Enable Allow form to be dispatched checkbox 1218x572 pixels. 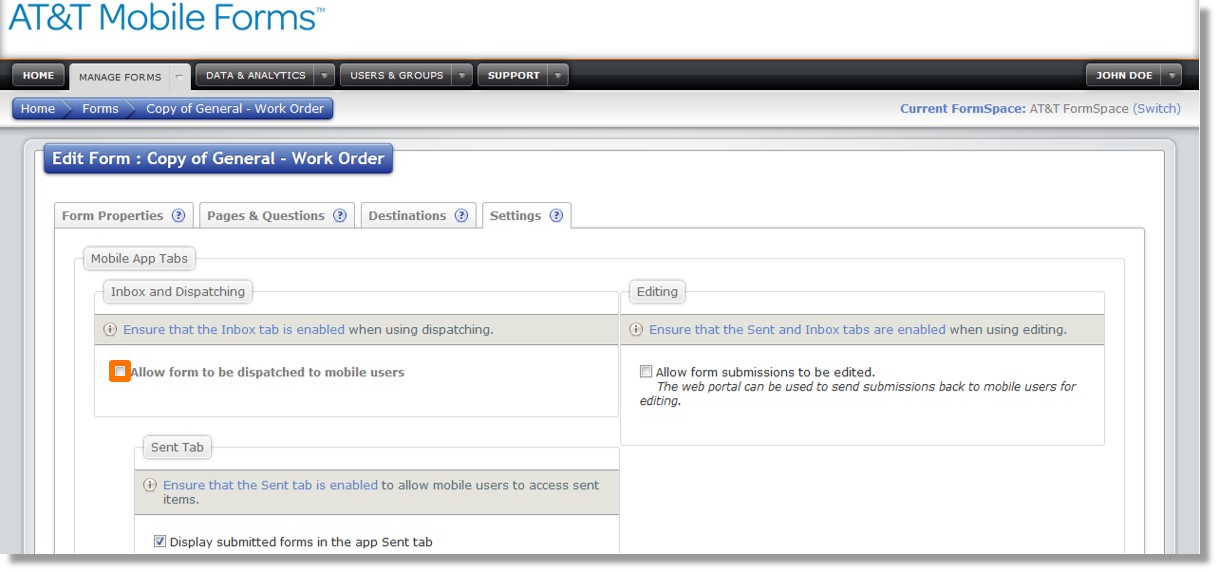(120, 371)
